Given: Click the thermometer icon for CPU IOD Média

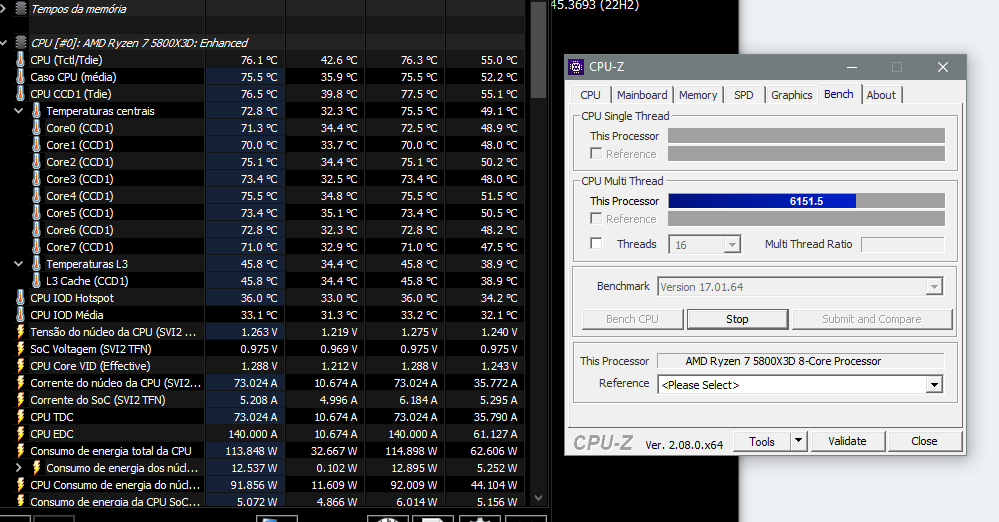Looking at the screenshot, I should tap(20, 315).
